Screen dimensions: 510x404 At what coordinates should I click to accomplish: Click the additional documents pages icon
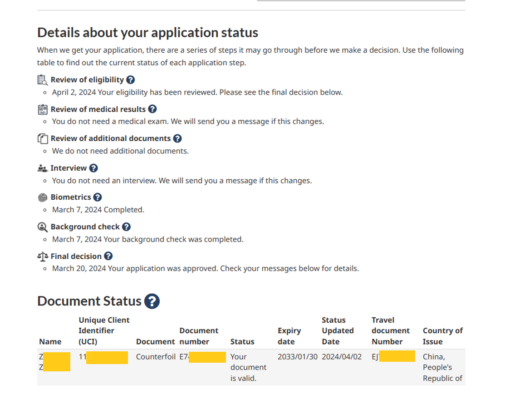point(42,139)
